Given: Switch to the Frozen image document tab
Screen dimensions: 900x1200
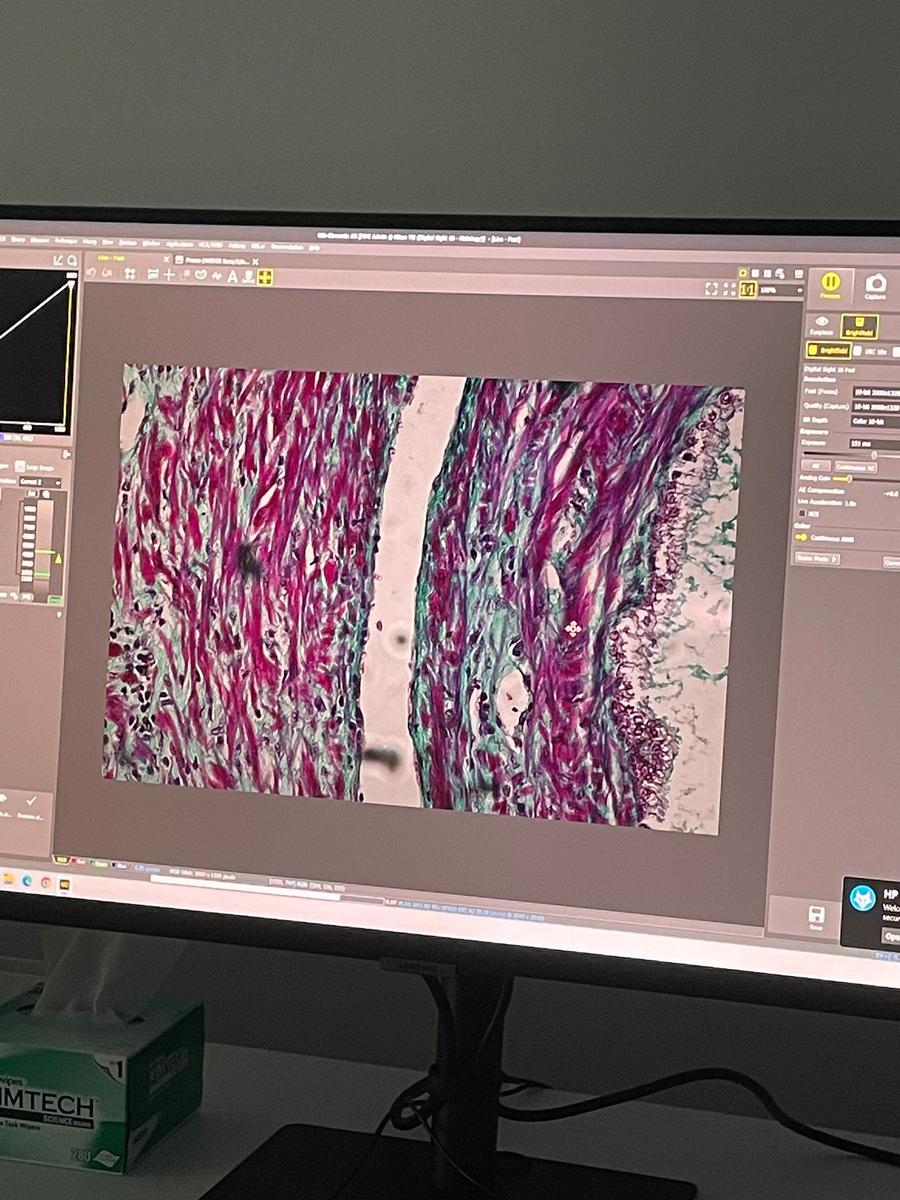Looking at the screenshot, I should (x=210, y=260).
